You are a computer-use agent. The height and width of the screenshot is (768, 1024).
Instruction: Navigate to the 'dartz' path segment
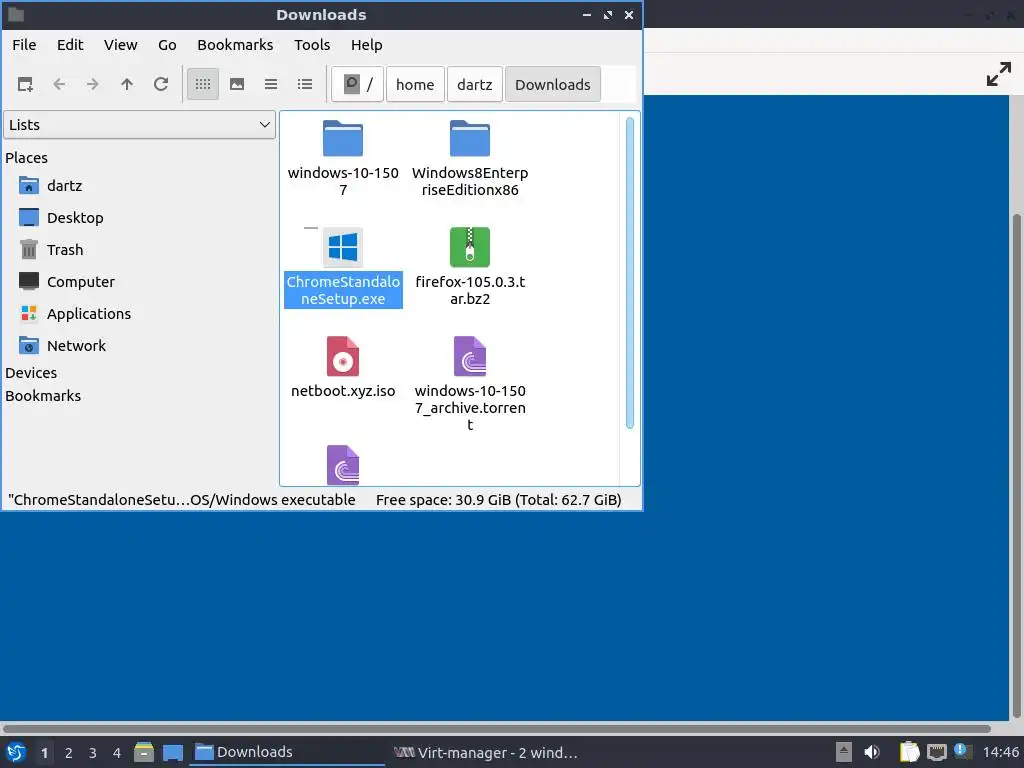click(475, 84)
